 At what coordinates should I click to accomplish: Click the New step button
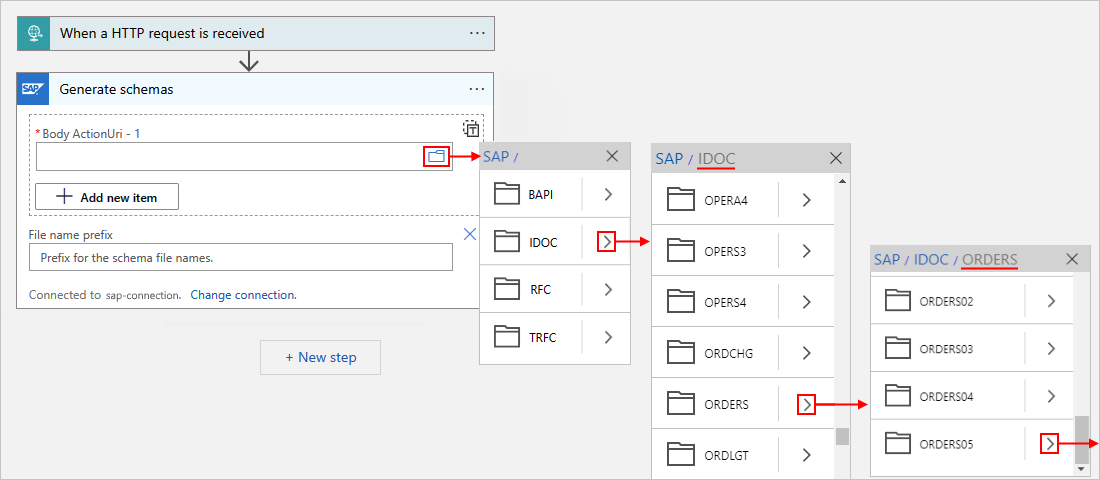[320, 357]
